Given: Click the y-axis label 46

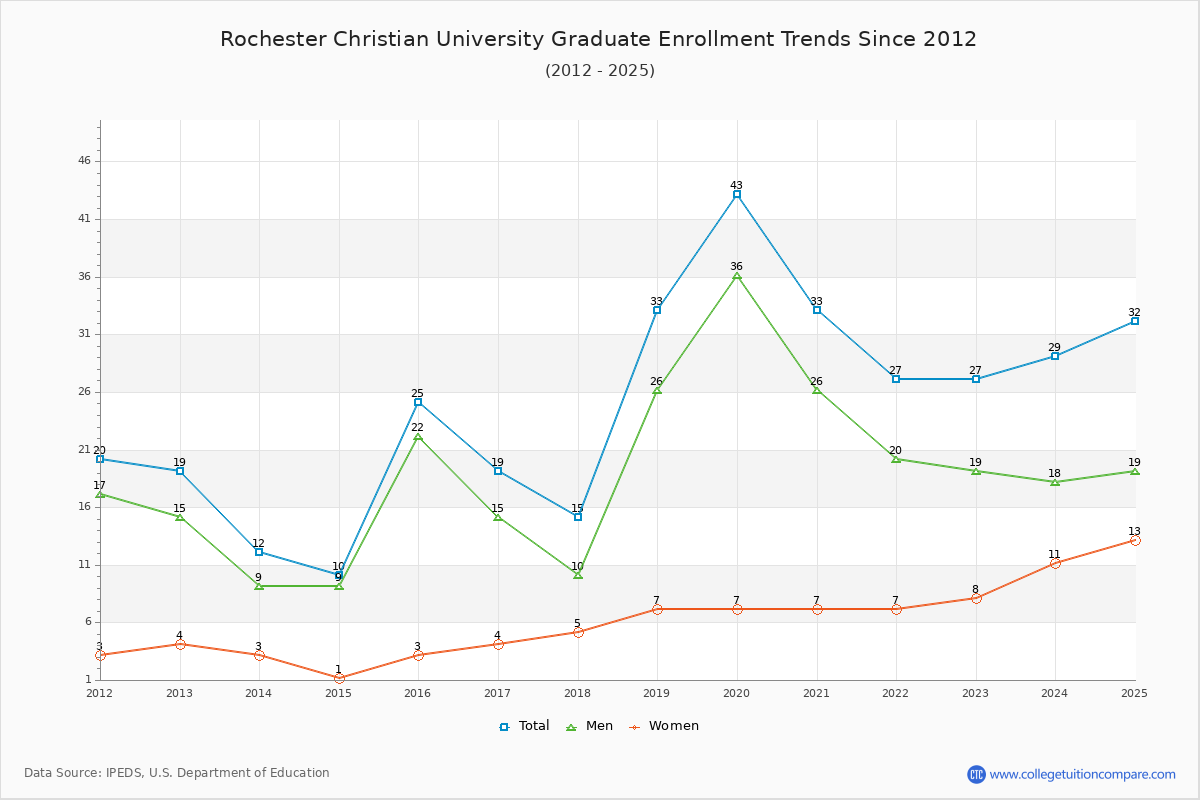Looking at the screenshot, I should tap(84, 161).
